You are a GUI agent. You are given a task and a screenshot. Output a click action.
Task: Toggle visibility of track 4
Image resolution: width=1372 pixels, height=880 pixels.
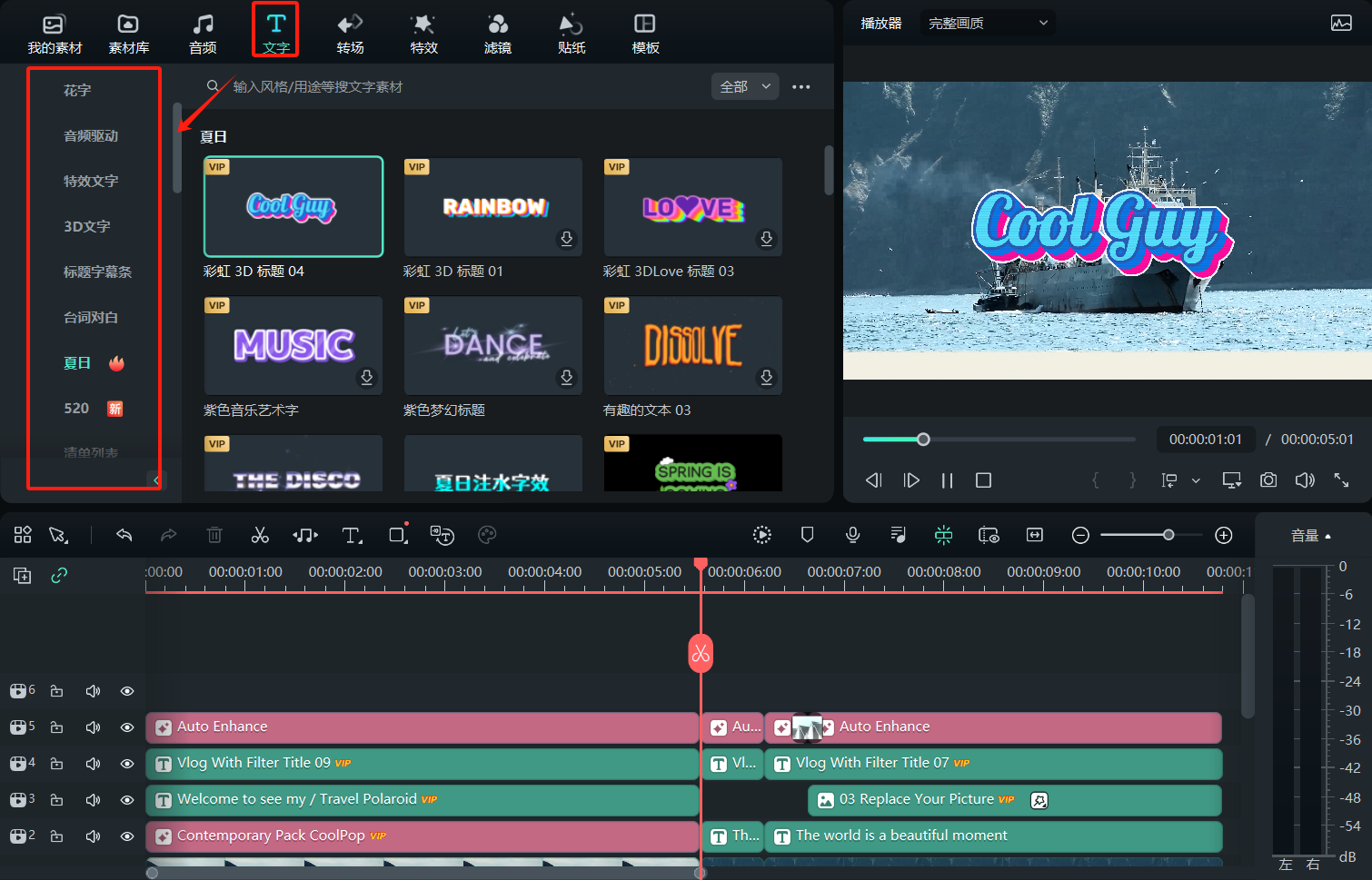tap(127, 764)
